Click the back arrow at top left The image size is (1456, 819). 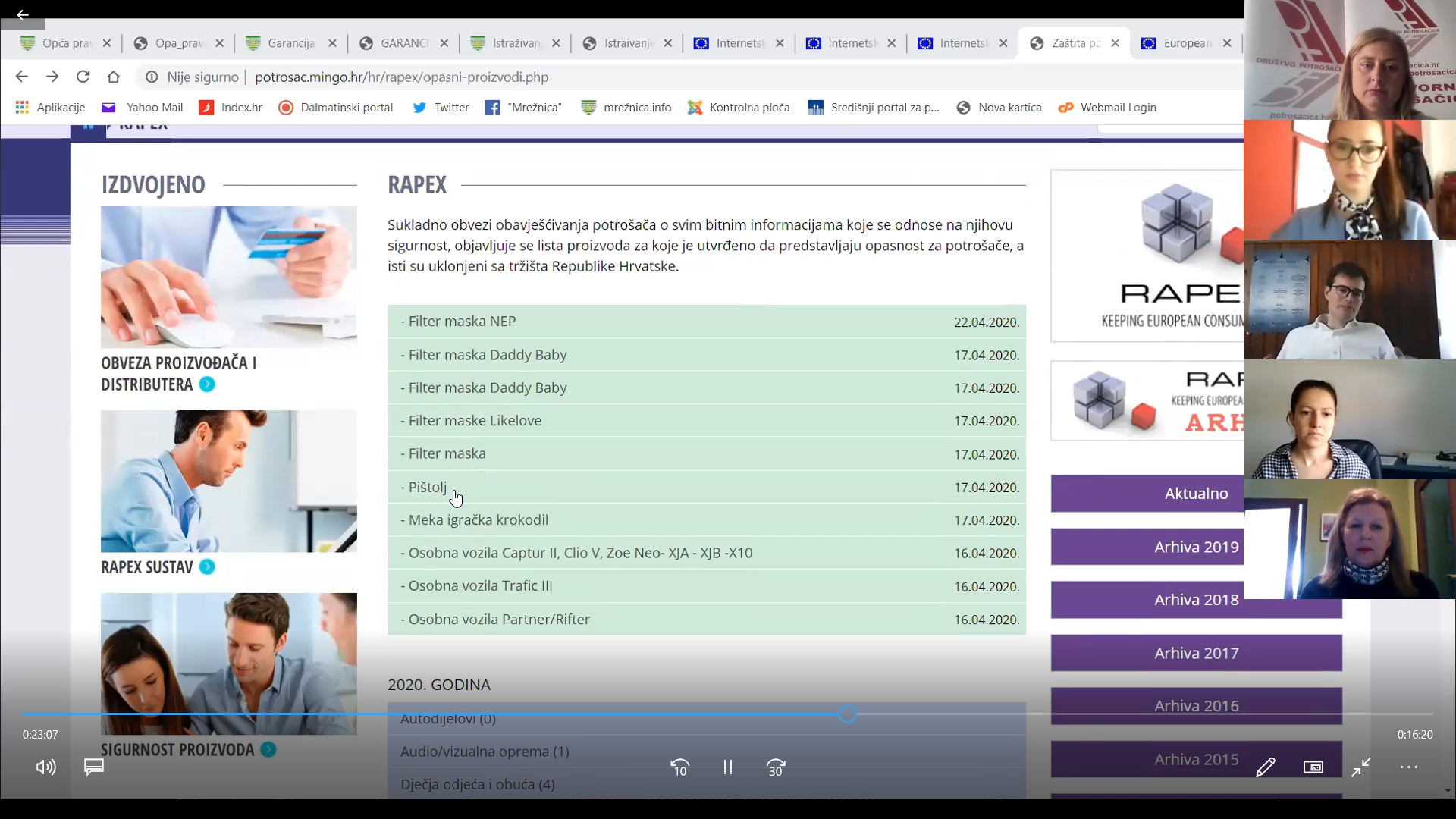[22, 14]
